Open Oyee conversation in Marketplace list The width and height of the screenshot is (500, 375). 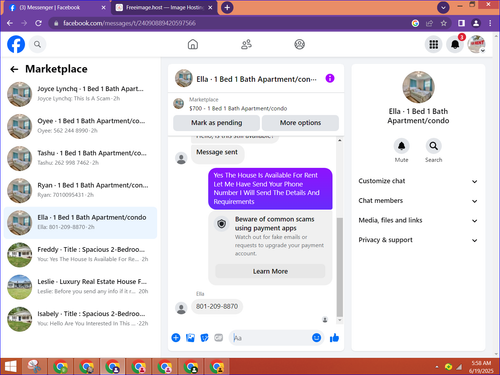click(80, 126)
